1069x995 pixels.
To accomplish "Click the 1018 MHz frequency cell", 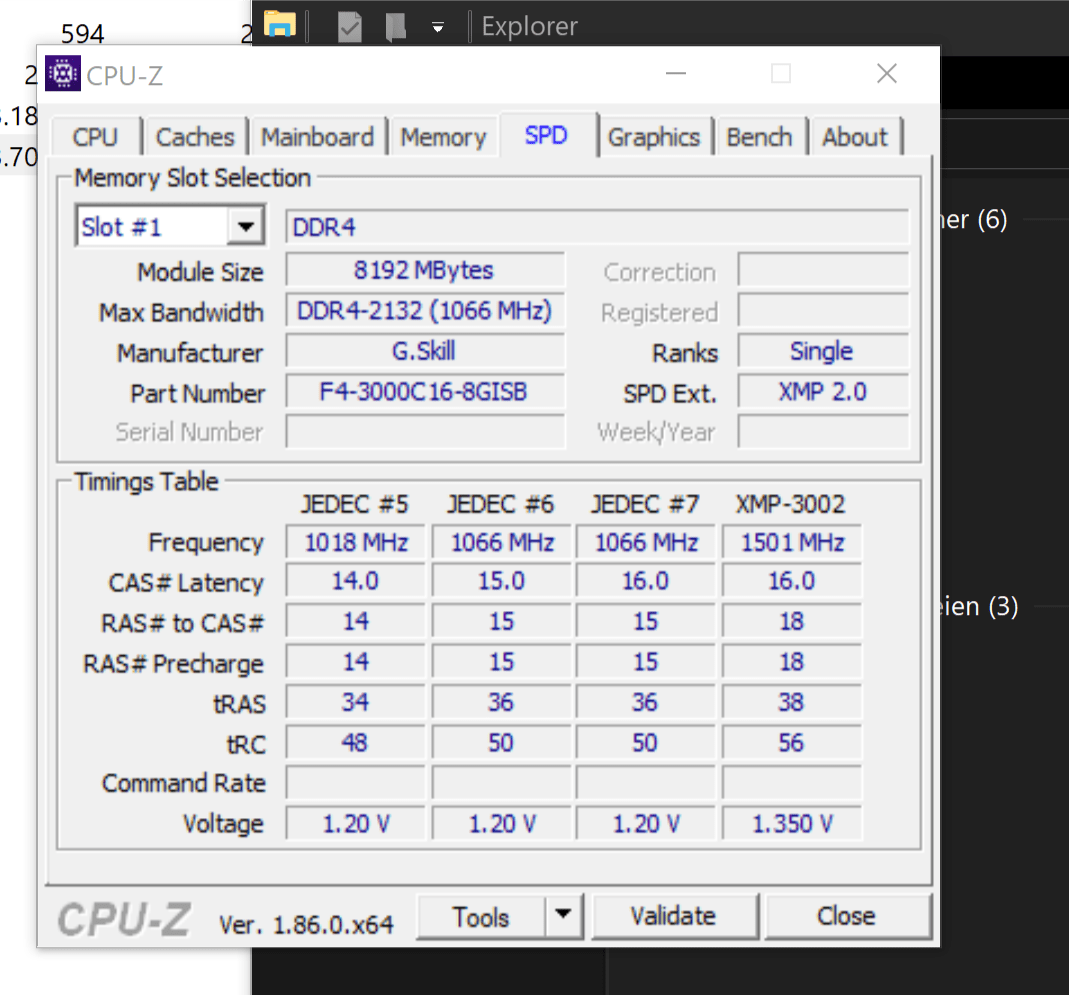I will [355, 542].
